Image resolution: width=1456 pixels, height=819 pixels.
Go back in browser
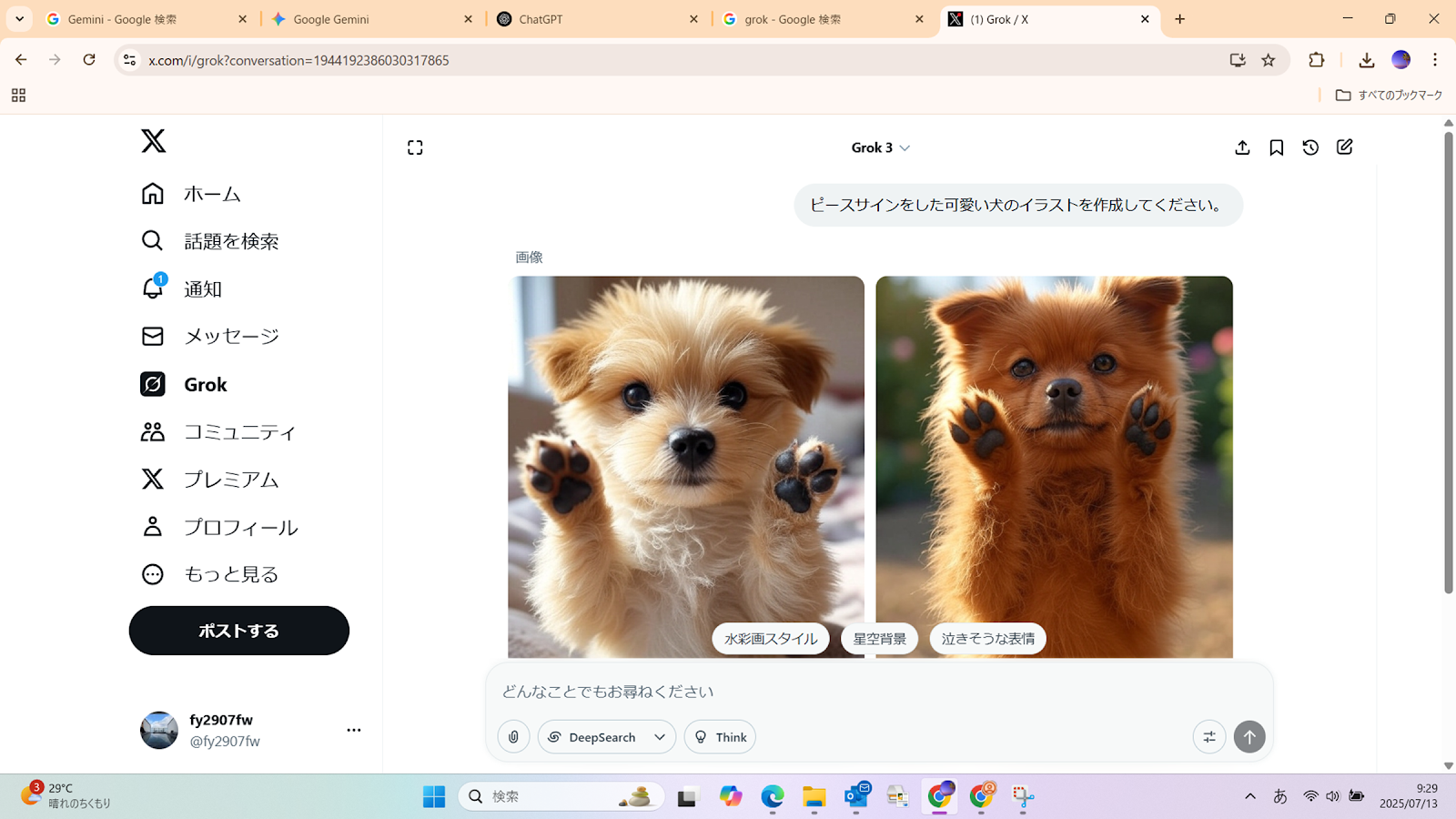21,60
